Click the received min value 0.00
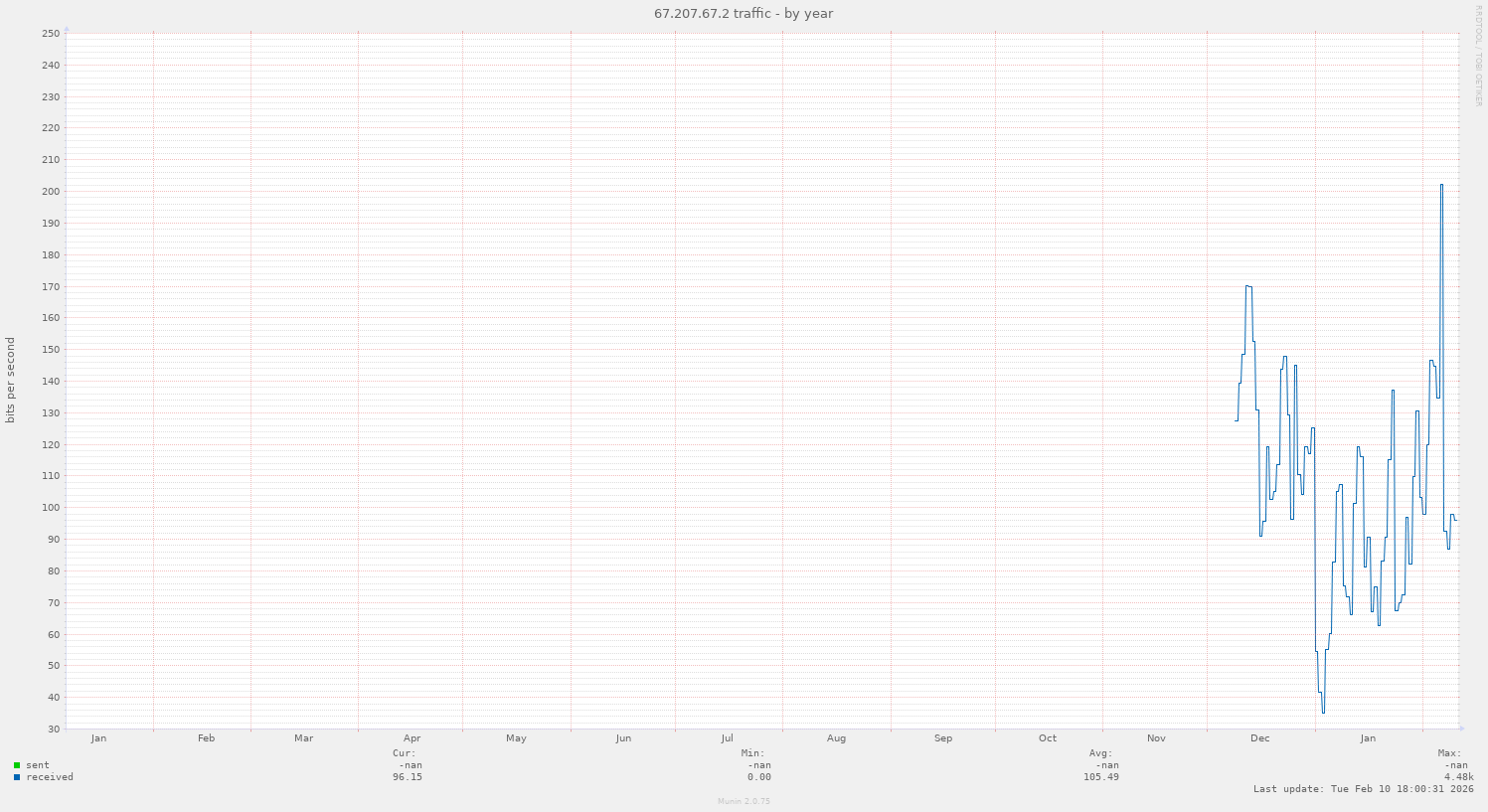 [758, 777]
